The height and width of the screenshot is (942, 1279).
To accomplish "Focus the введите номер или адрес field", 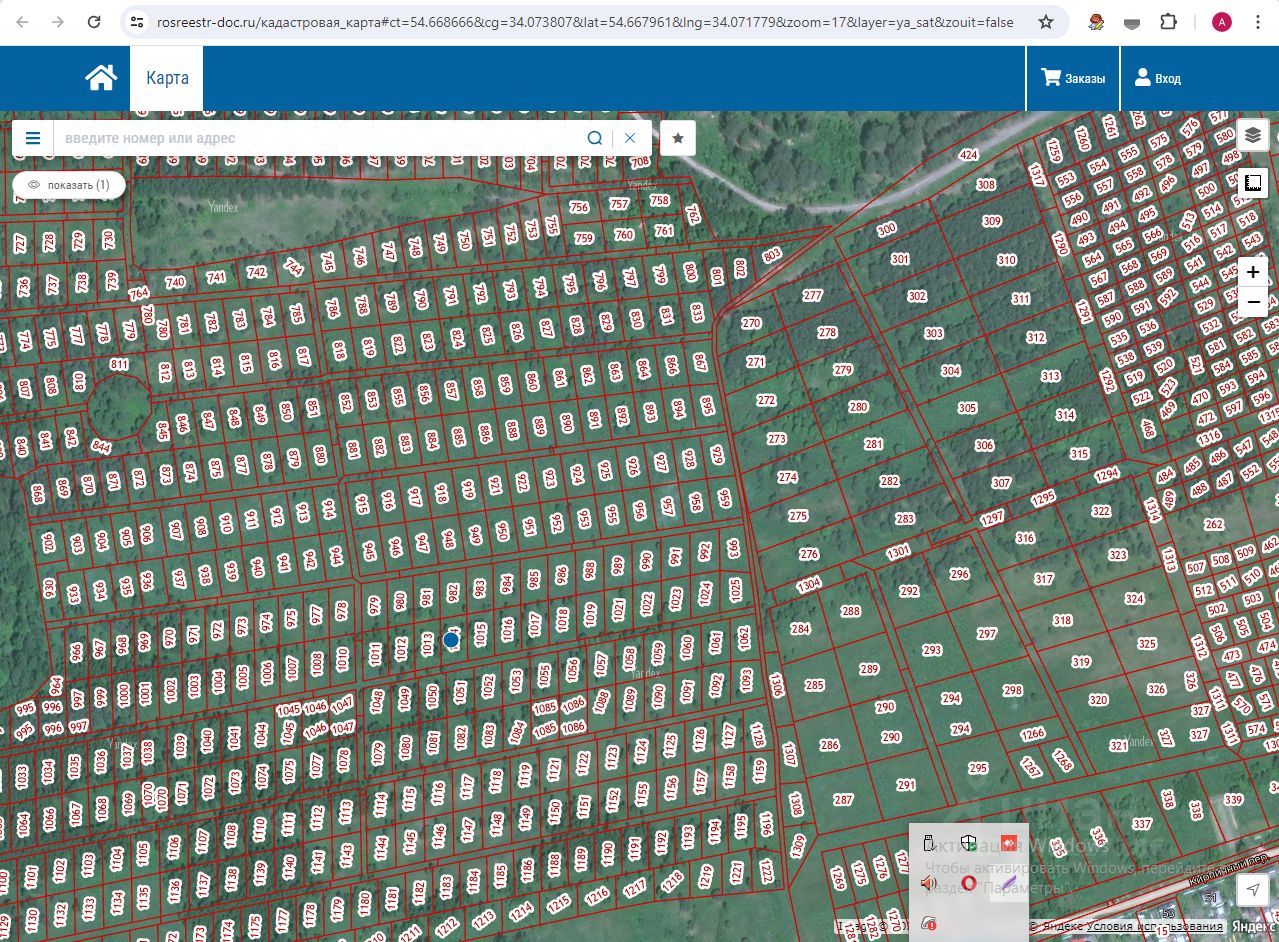I will (318, 138).
